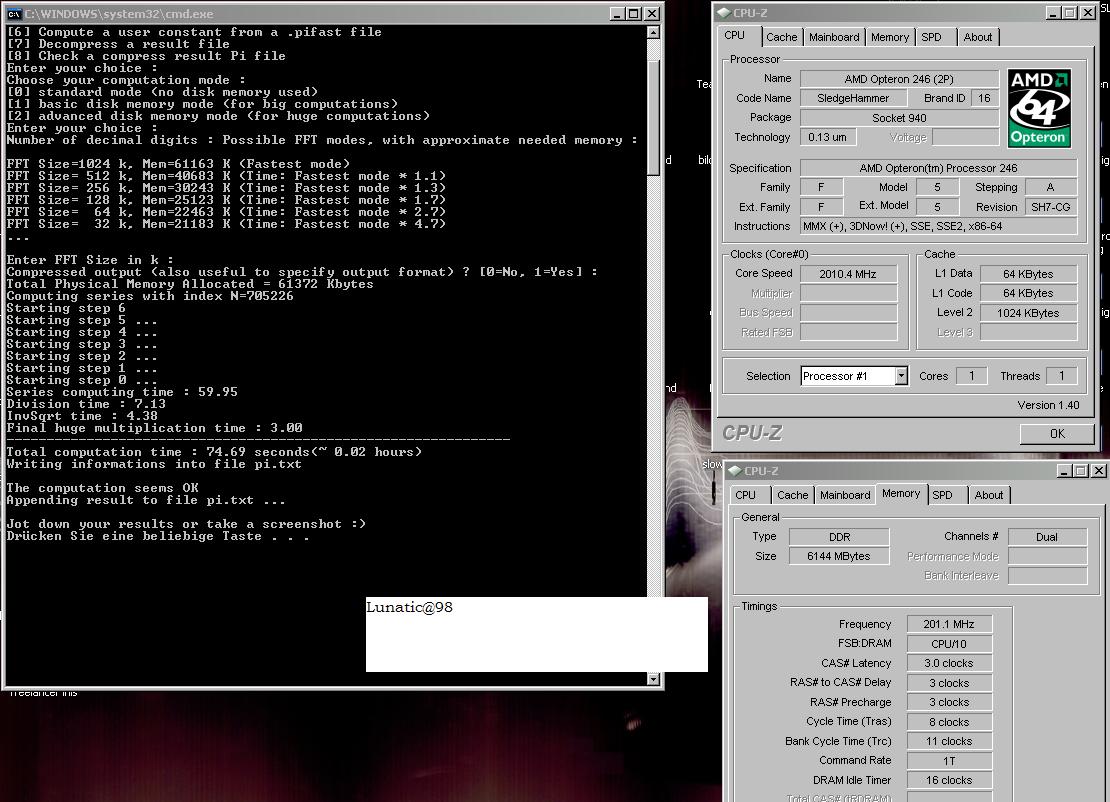Click the 'Lunatic@98' text box
The width and height of the screenshot is (1110, 802).
pos(537,634)
